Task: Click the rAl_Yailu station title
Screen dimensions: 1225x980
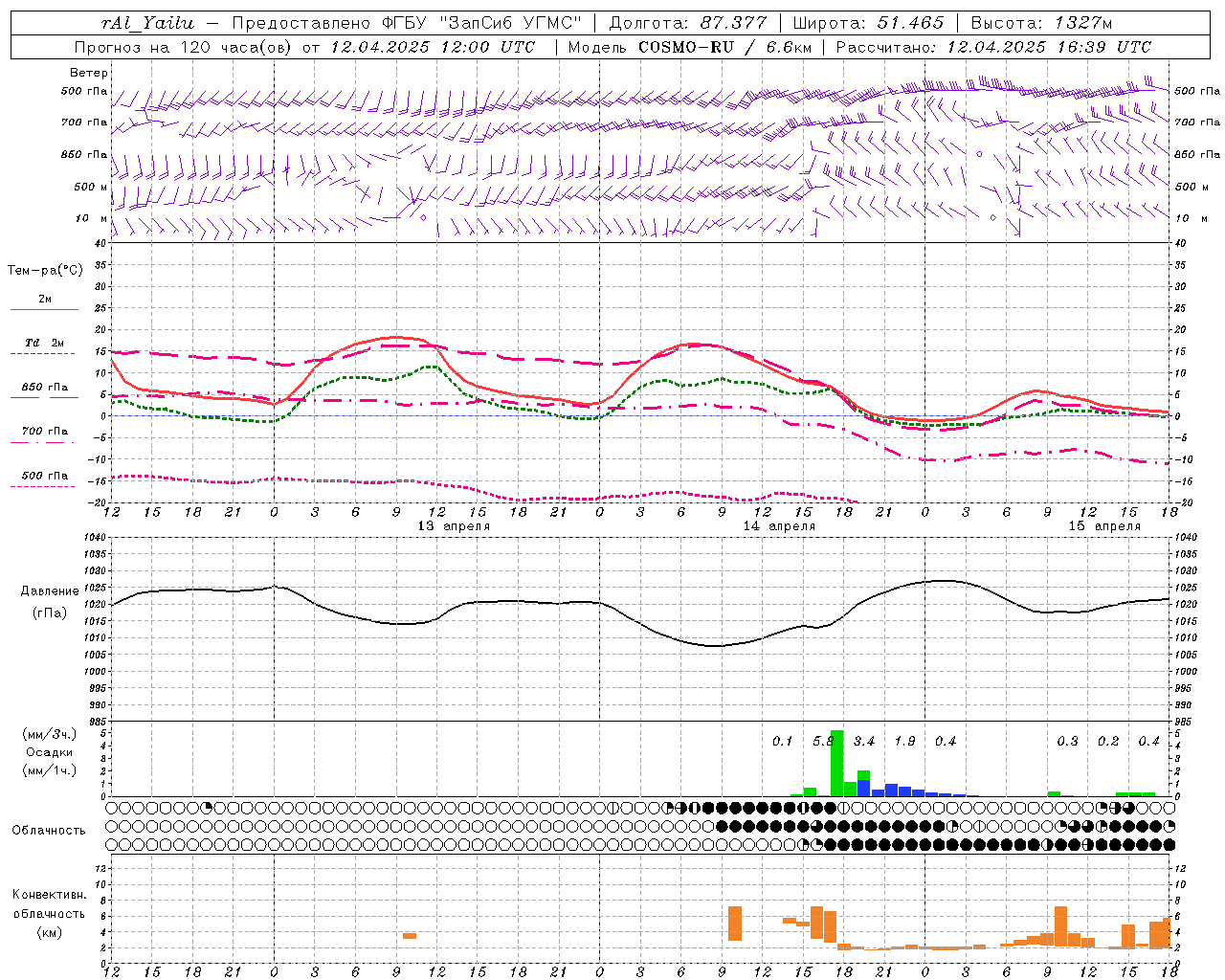Action: 146,23
